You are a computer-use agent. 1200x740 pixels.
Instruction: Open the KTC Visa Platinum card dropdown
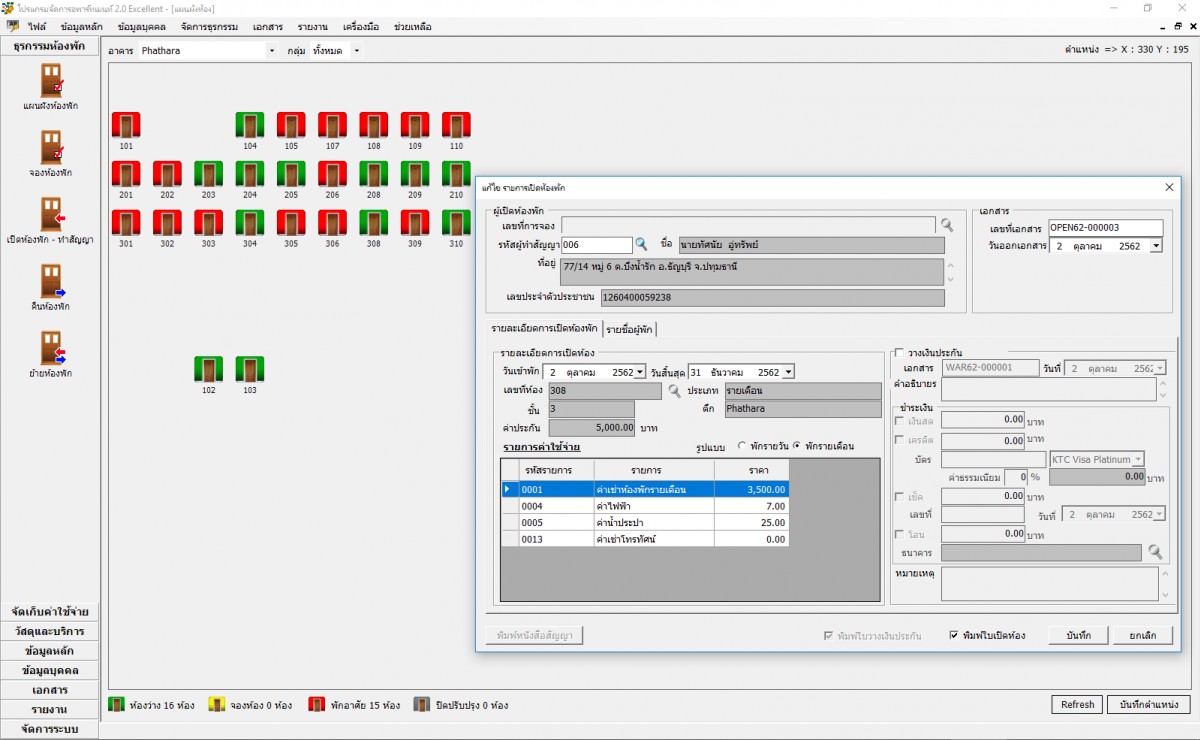(1138, 459)
